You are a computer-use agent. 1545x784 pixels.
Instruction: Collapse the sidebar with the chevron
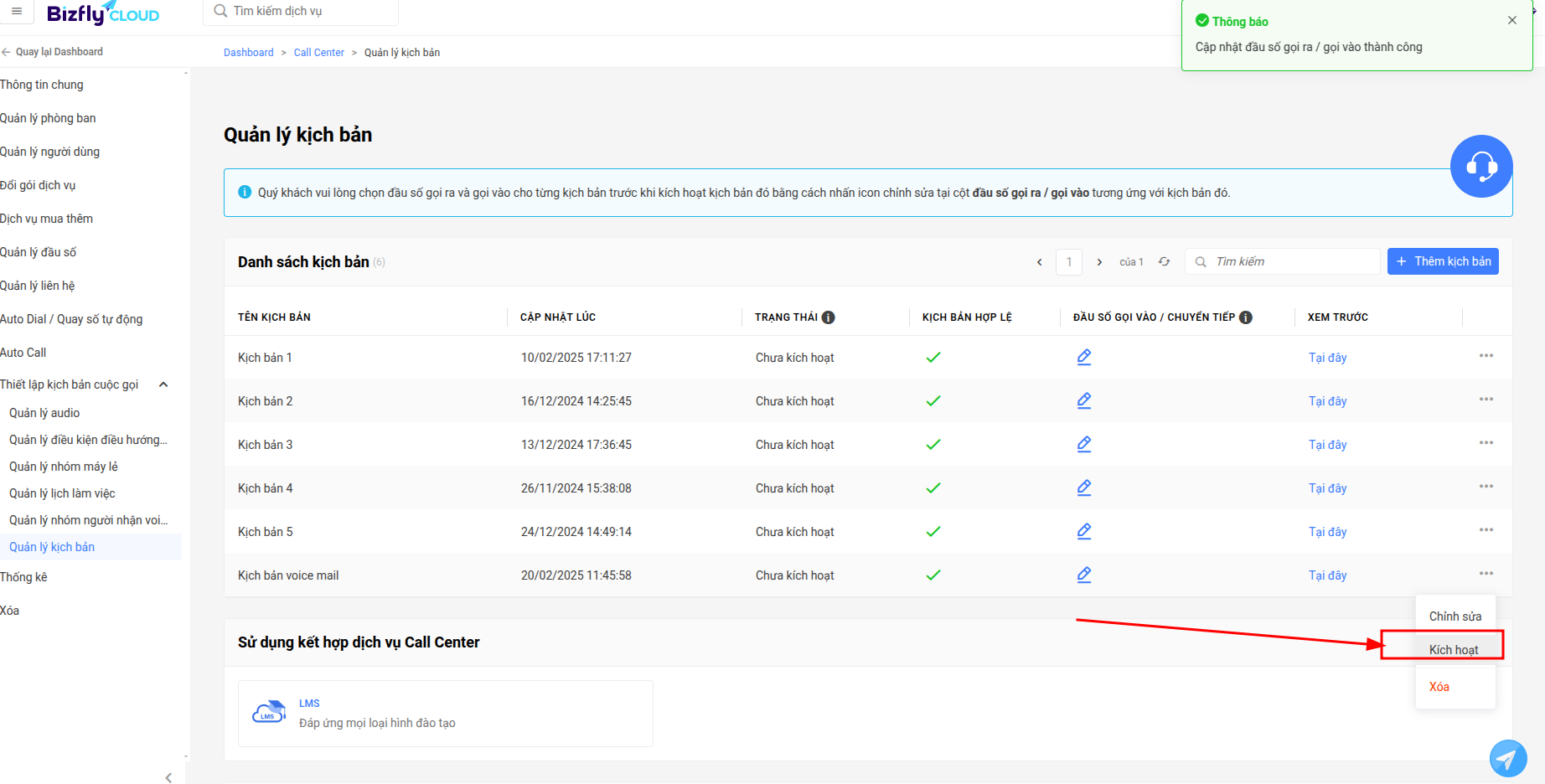(x=168, y=777)
